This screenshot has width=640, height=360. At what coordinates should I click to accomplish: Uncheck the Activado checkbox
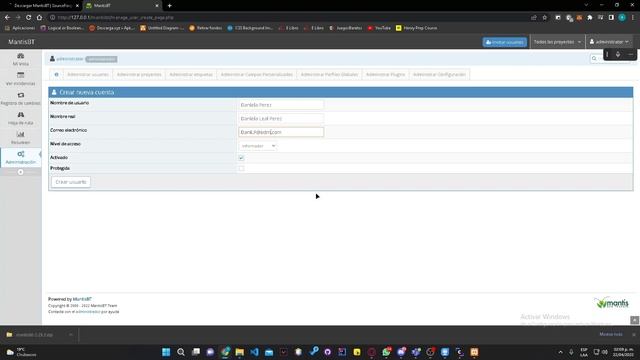pos(241,158)
